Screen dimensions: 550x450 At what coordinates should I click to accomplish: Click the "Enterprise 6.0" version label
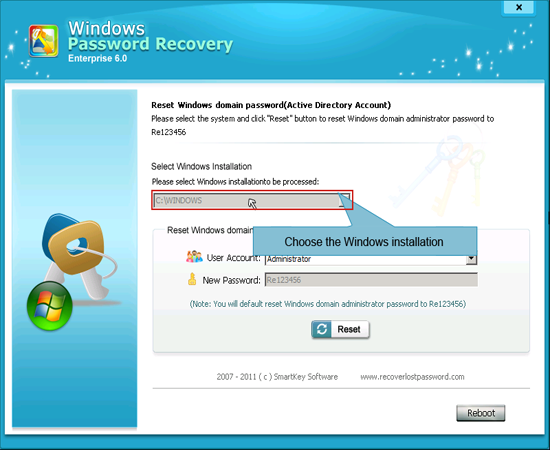98,58
